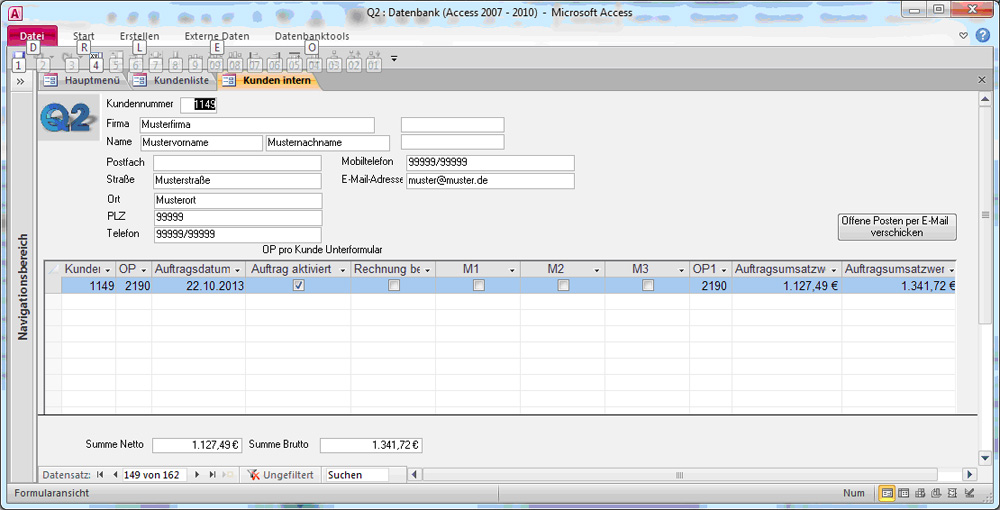
Task: Open Microsoft Access Help question mark icon
Action: click(982, 36)
